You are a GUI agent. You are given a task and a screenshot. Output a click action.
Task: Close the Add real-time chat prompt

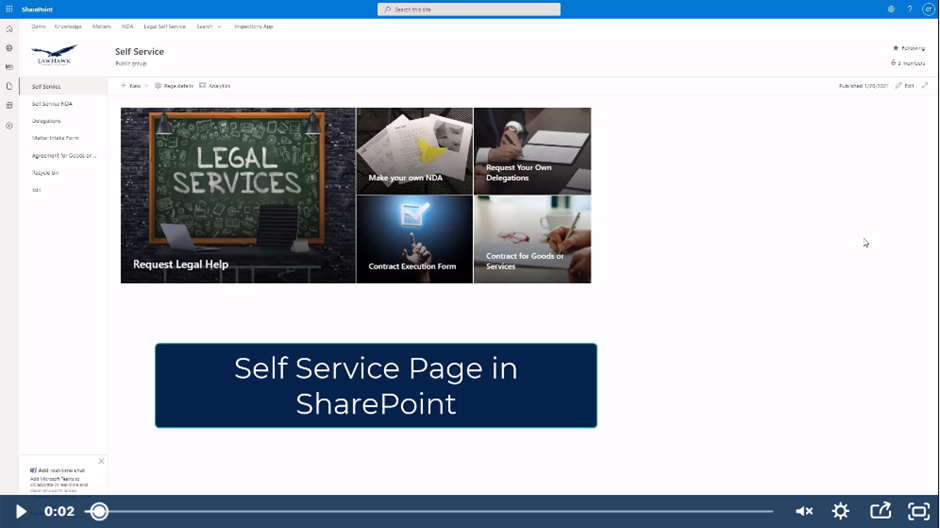(x=101, y=461)
